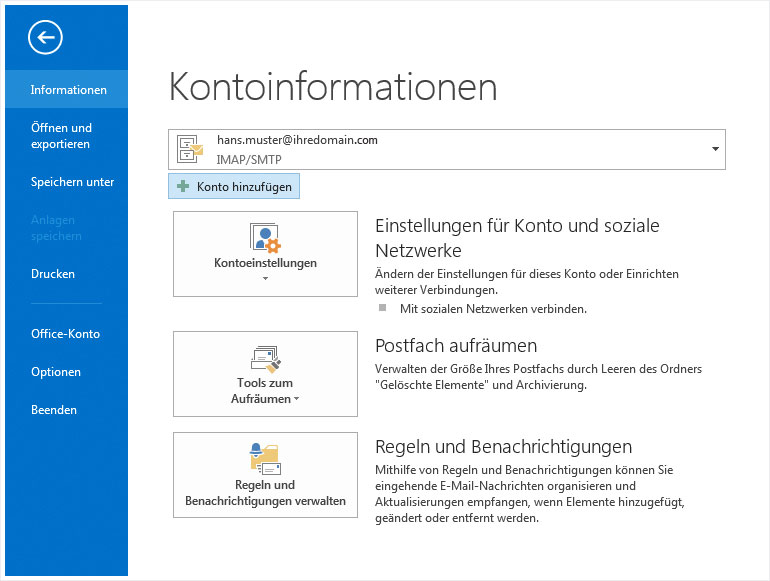This screenshot has height=581, width=770.
Task: Select the Informationen menu item
Action: click(66, 89)
